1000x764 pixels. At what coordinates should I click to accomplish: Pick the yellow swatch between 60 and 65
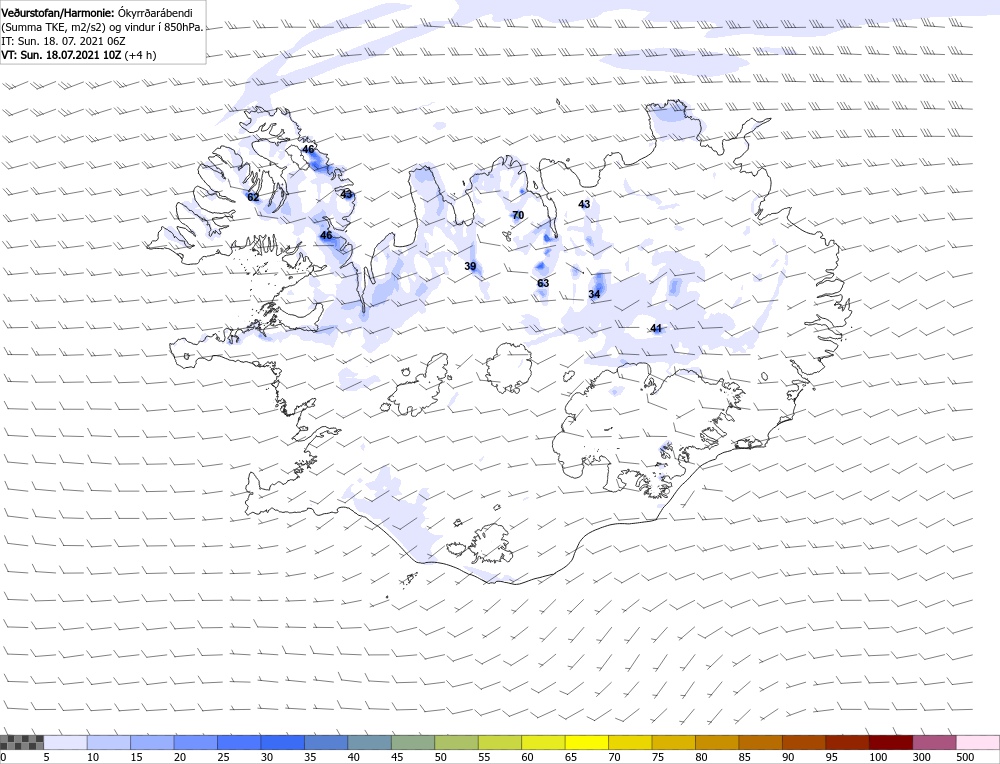pos(543,742)
